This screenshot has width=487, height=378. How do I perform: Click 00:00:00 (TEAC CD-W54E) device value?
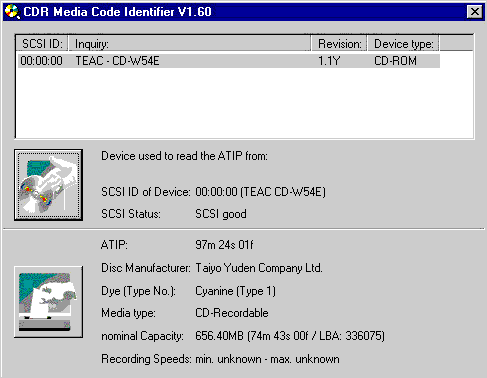260,192
